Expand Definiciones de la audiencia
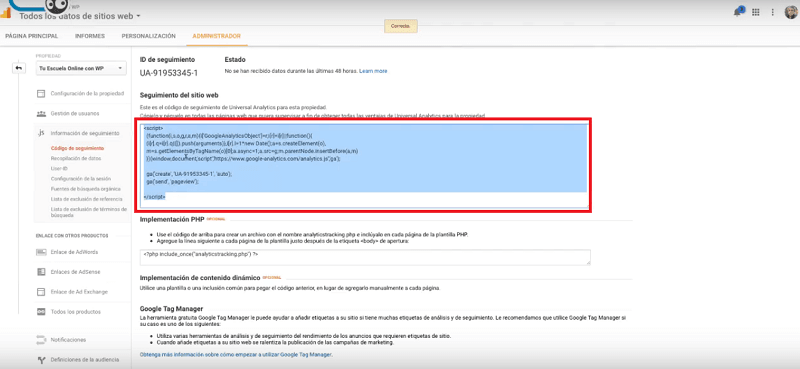 point(85,360)
